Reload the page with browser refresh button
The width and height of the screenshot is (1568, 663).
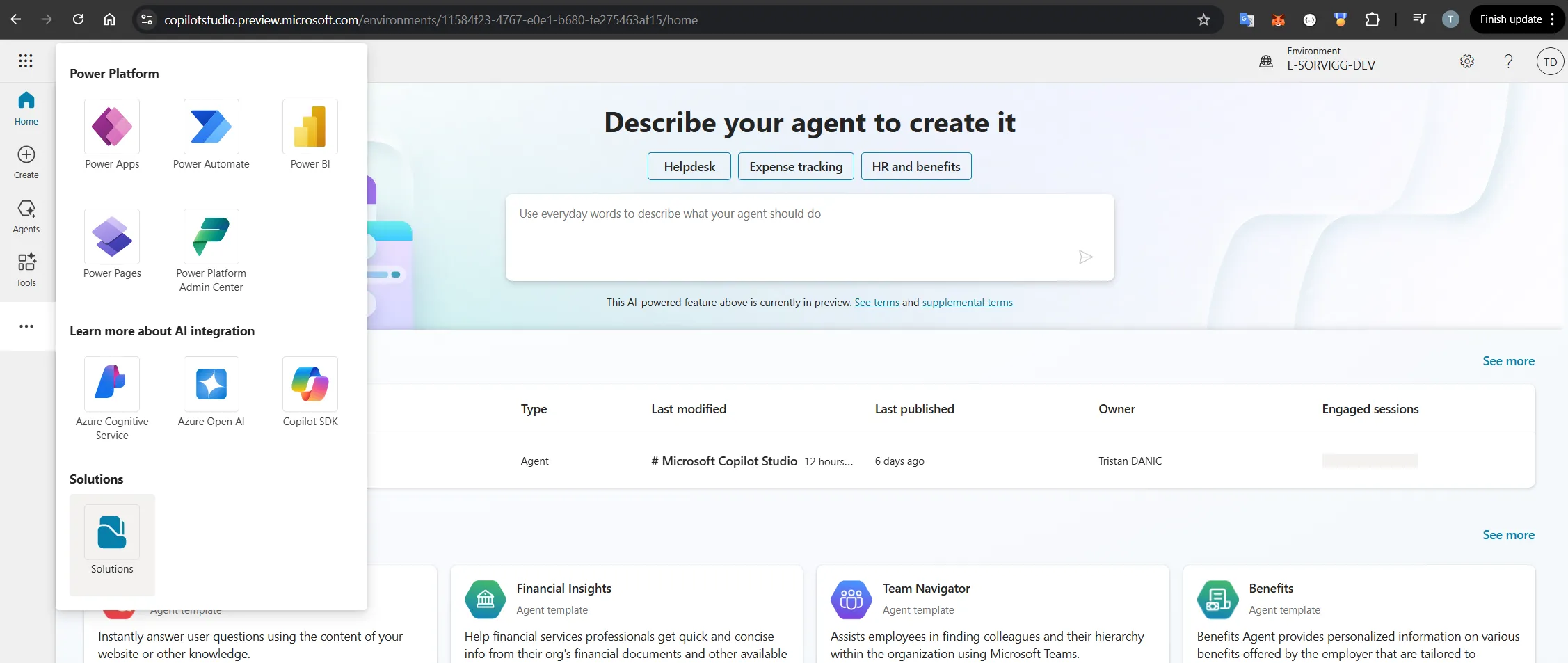pyautogui.click(x=78, y=19)
